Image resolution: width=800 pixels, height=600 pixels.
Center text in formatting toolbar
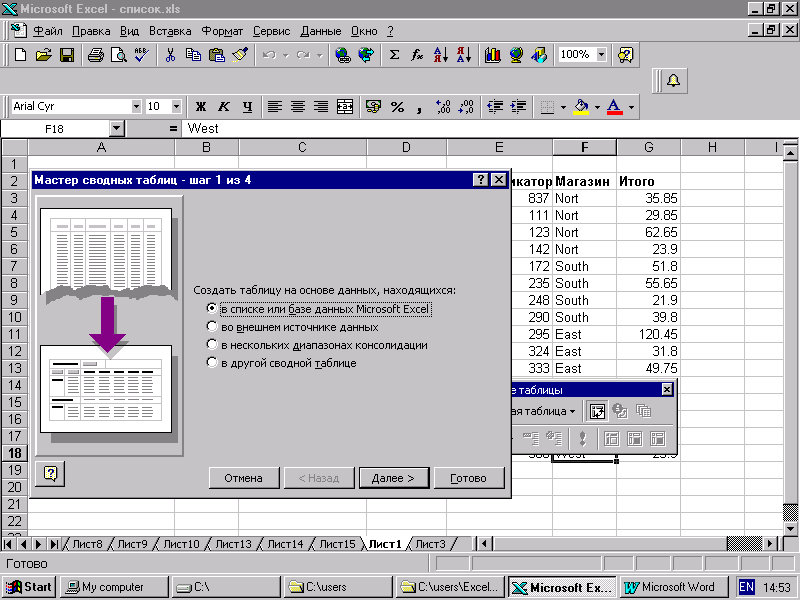pyautogui.click(x=298, y=107)
